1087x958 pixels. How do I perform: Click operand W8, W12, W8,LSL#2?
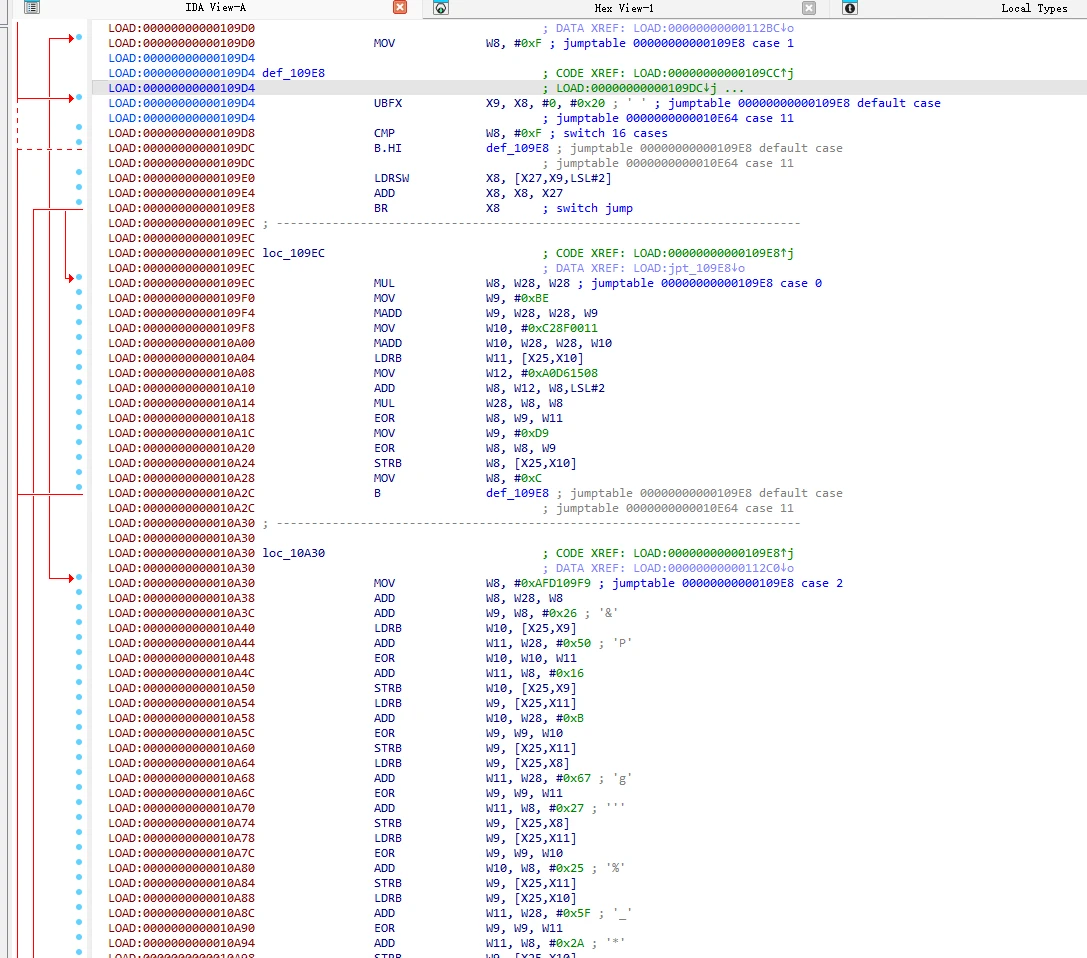point(545,389)
